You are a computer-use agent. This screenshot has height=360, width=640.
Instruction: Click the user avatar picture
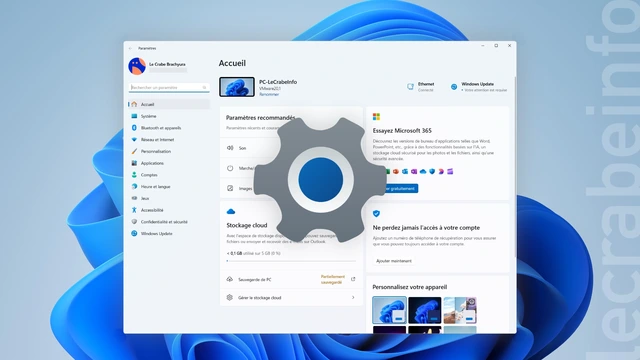(x=137, y=66)
